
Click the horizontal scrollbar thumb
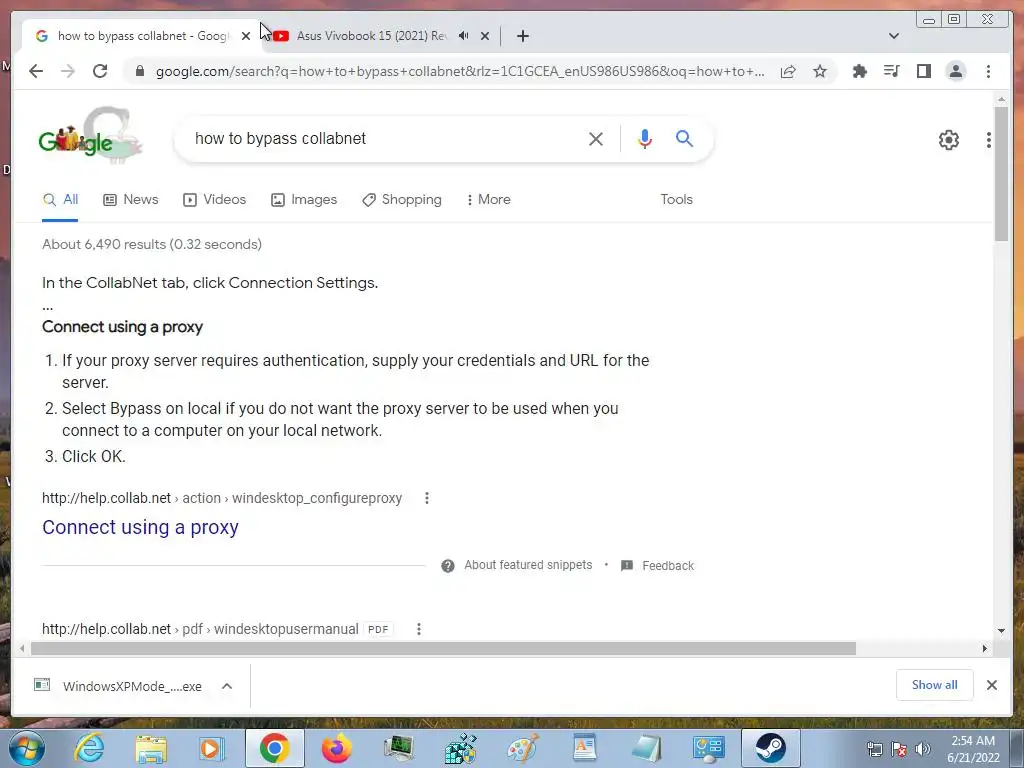443,648
